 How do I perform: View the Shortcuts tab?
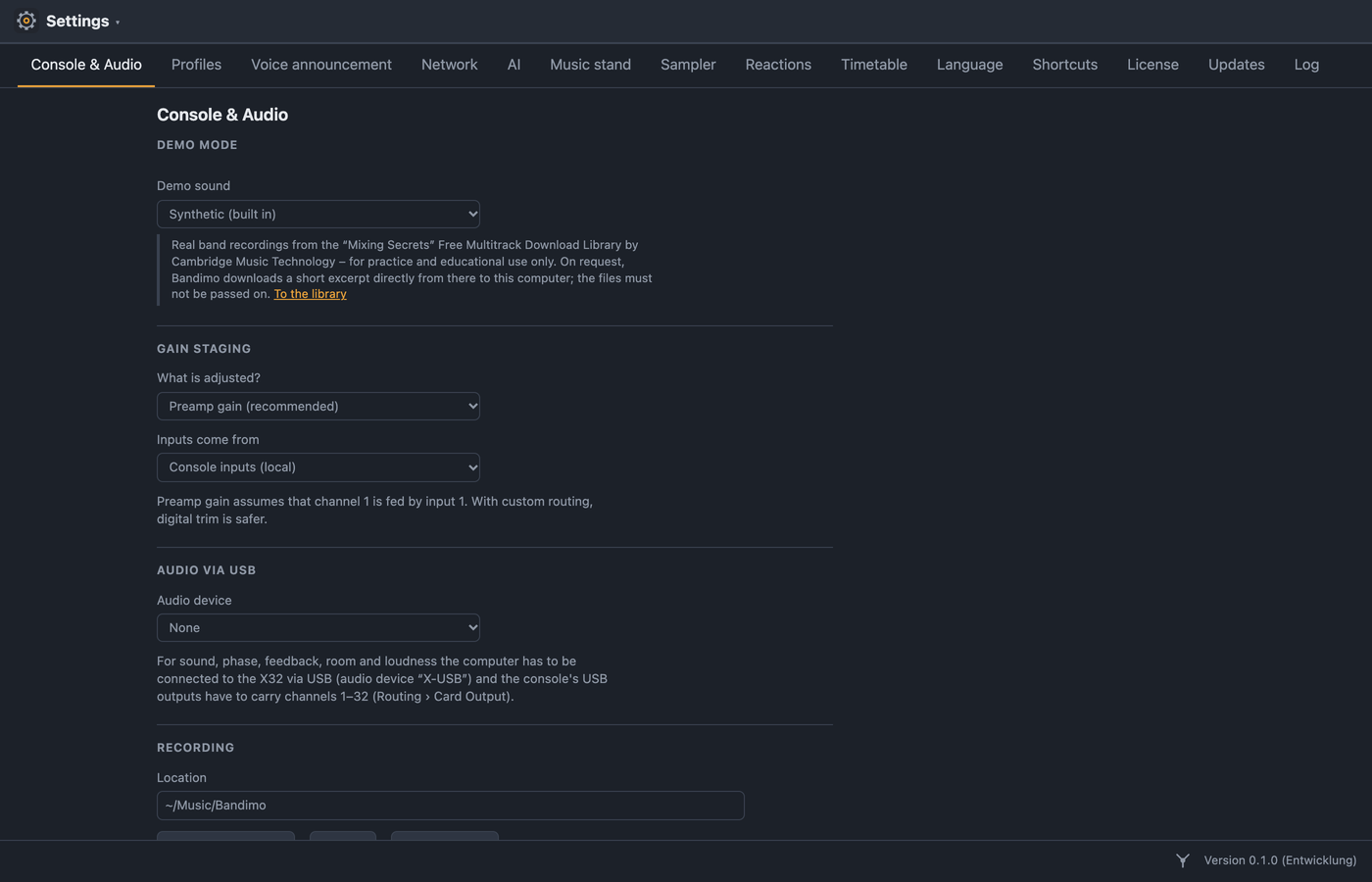click(x=1065, y=65)
